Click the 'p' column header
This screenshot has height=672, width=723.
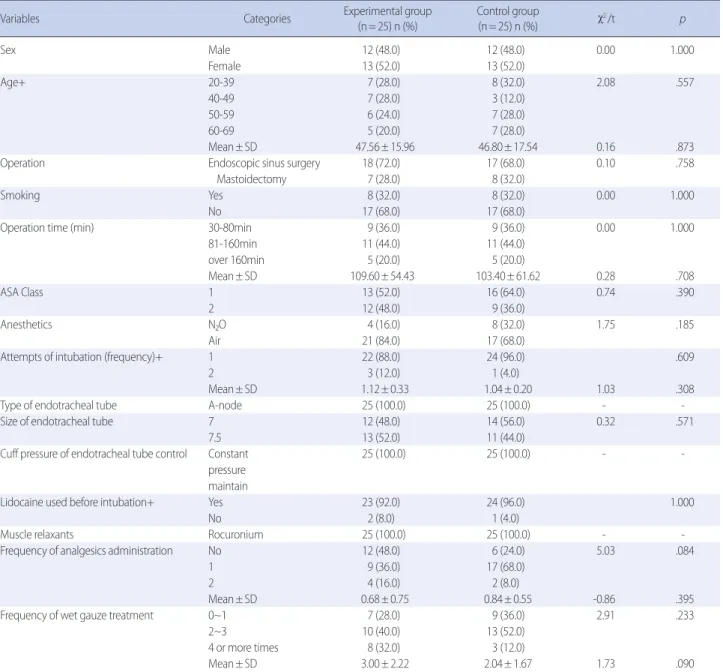pyautogui.click(x=682, y=19)
